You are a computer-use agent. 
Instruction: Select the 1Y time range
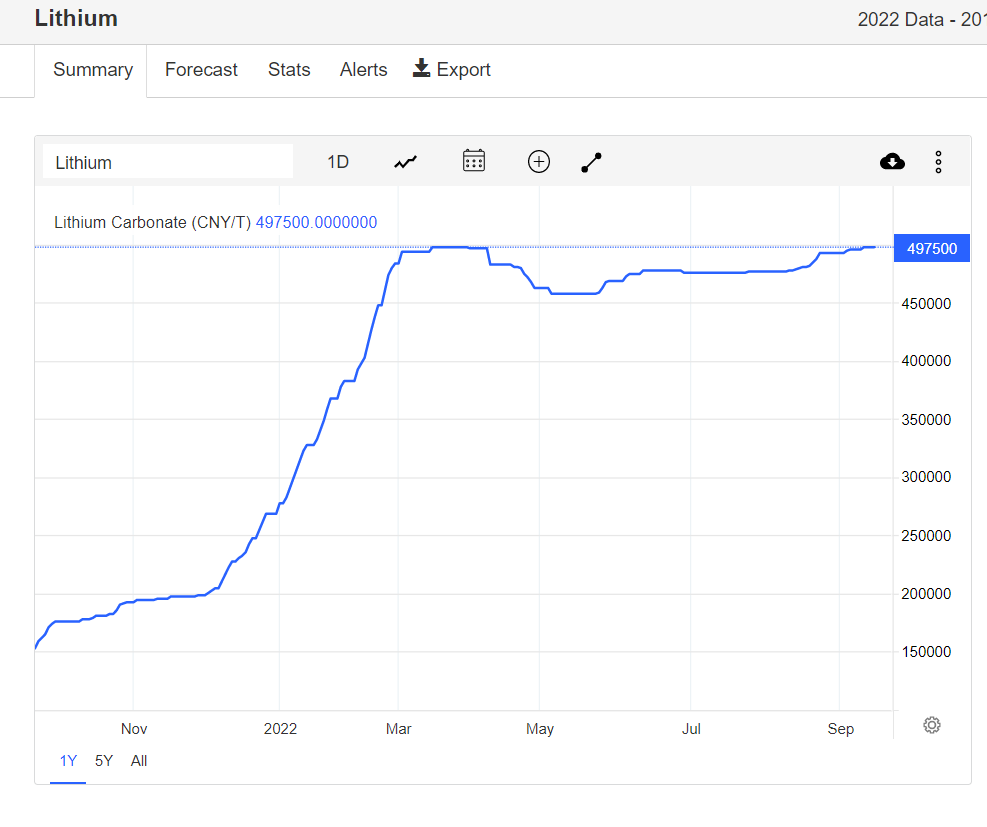click(68, 761)
